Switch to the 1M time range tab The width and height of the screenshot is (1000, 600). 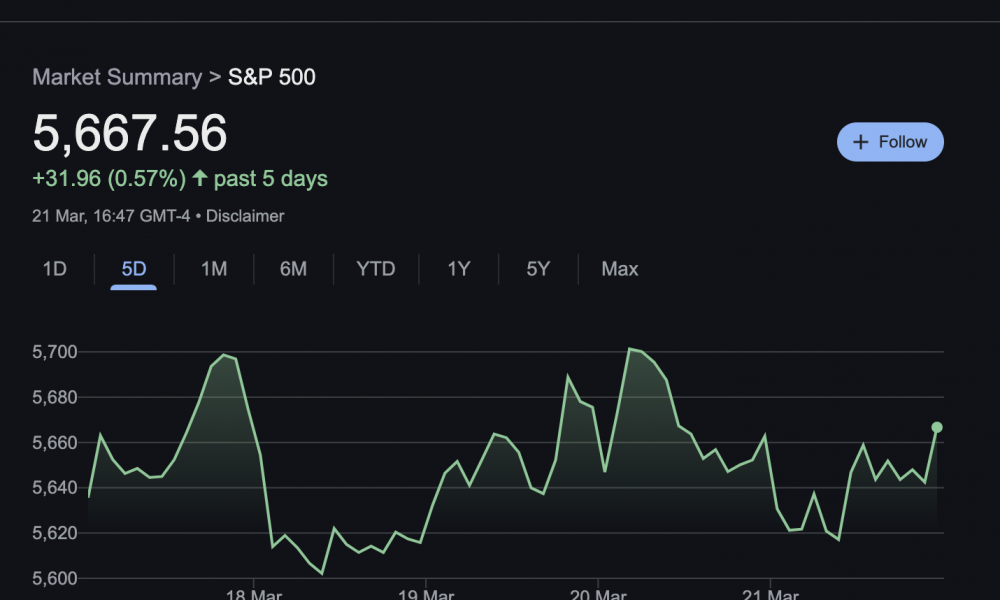click(x=214, y=269)
